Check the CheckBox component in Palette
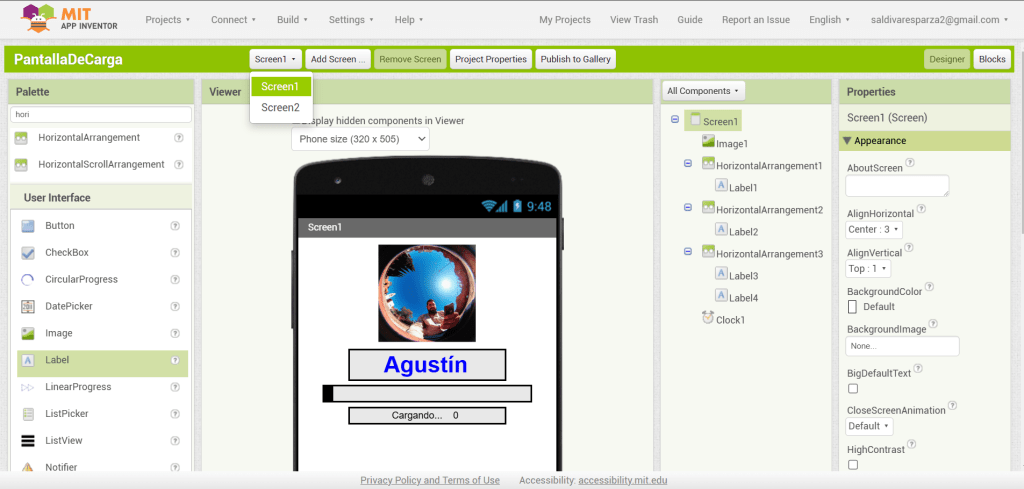Image resolution: width=1024 pixels, height=489 pixels. (28, 253)
